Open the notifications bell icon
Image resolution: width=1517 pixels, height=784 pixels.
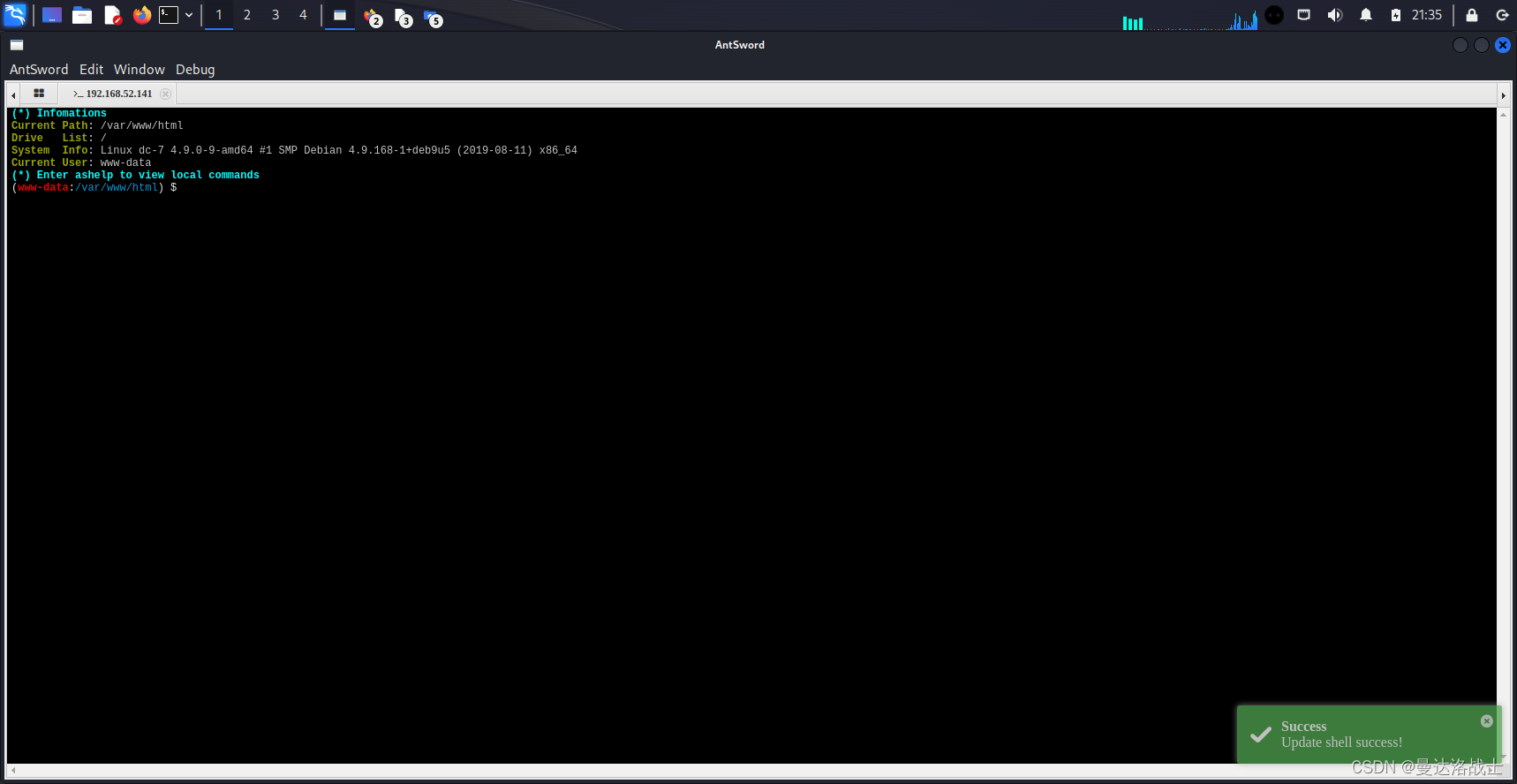tap(1366, 15)
